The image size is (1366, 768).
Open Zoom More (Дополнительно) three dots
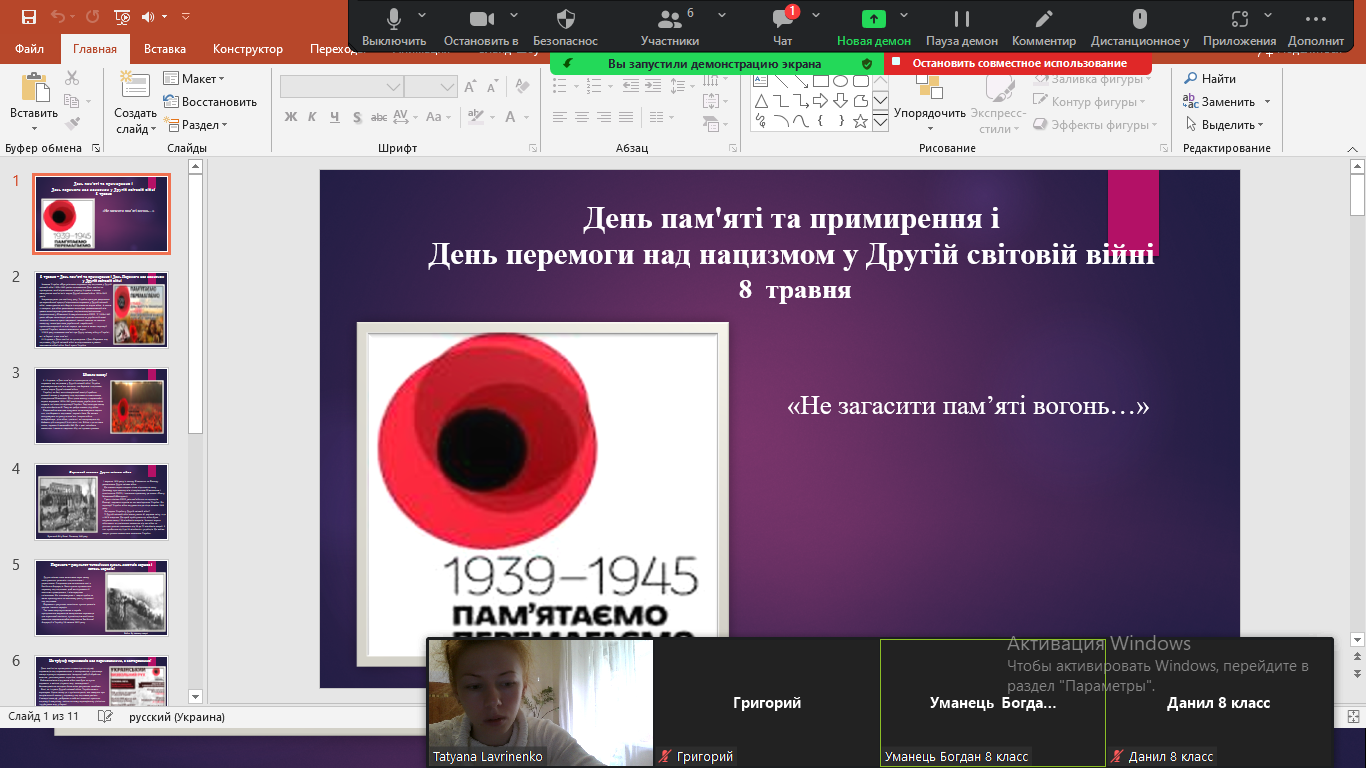pos(1316,19)
